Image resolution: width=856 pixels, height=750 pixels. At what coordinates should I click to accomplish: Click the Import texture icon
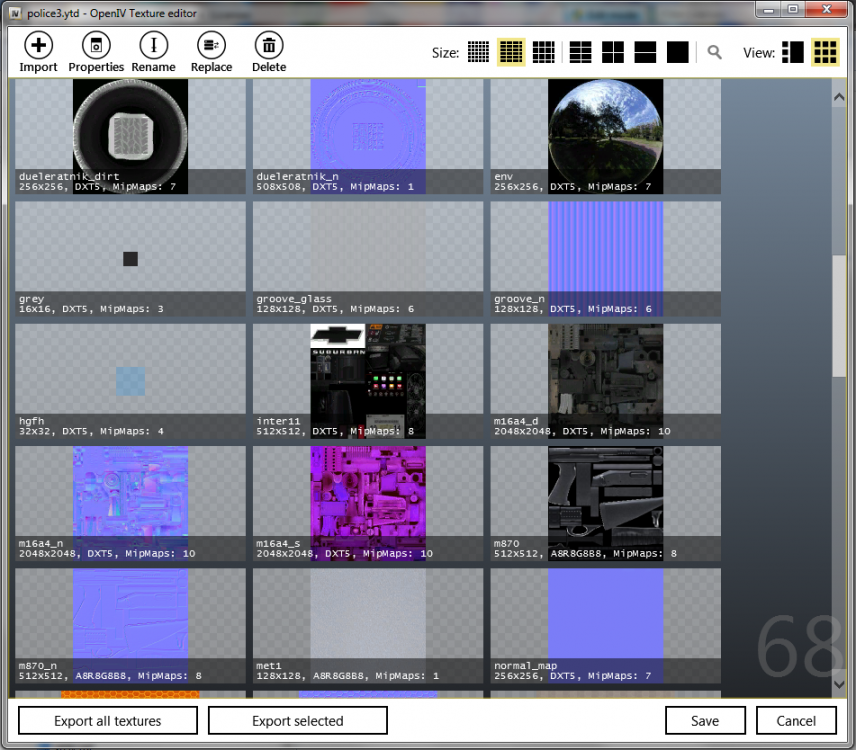[38, 45]
